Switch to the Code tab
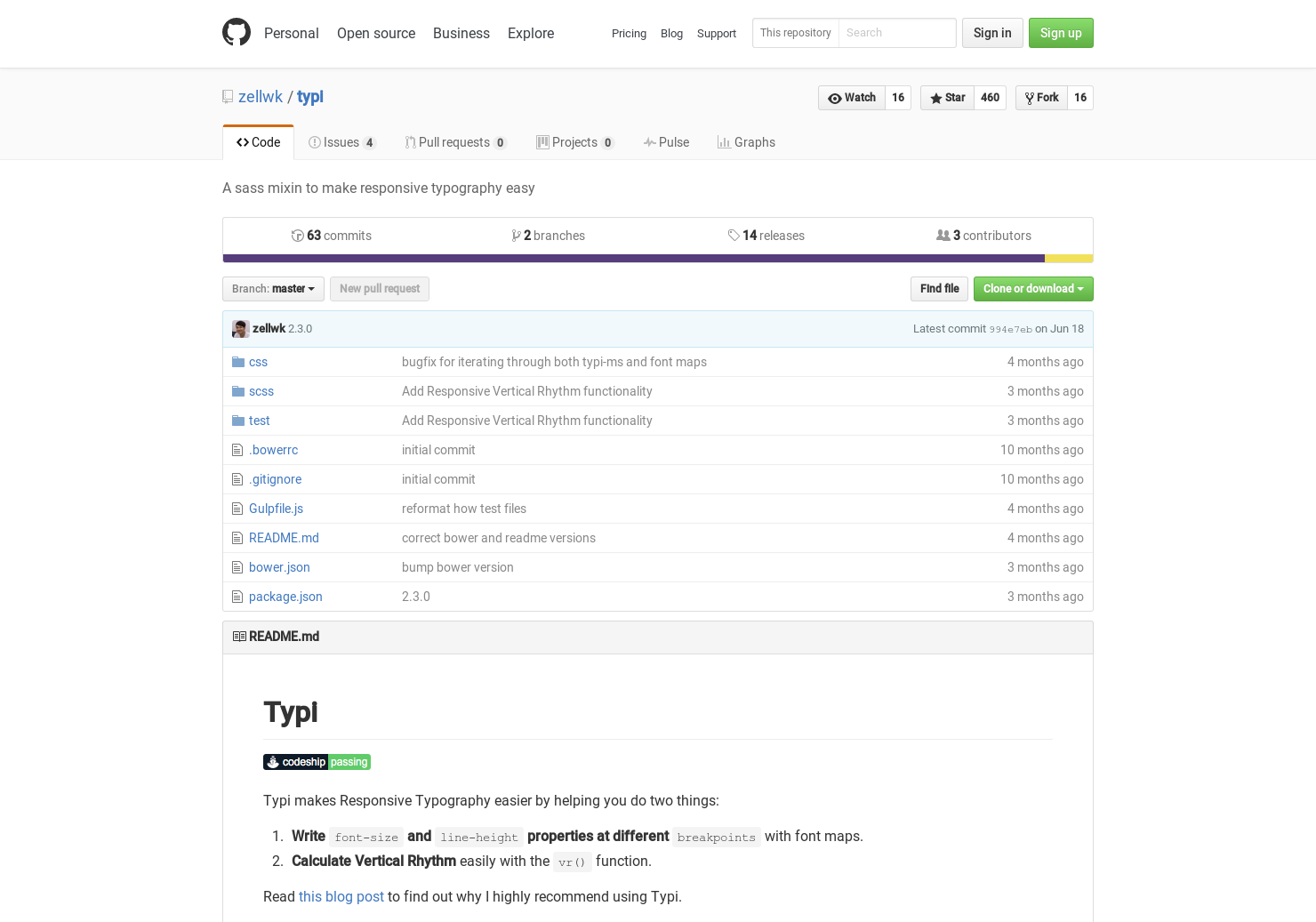The width and height of the screenshot is (1316, 922). [x=258, y=142]
